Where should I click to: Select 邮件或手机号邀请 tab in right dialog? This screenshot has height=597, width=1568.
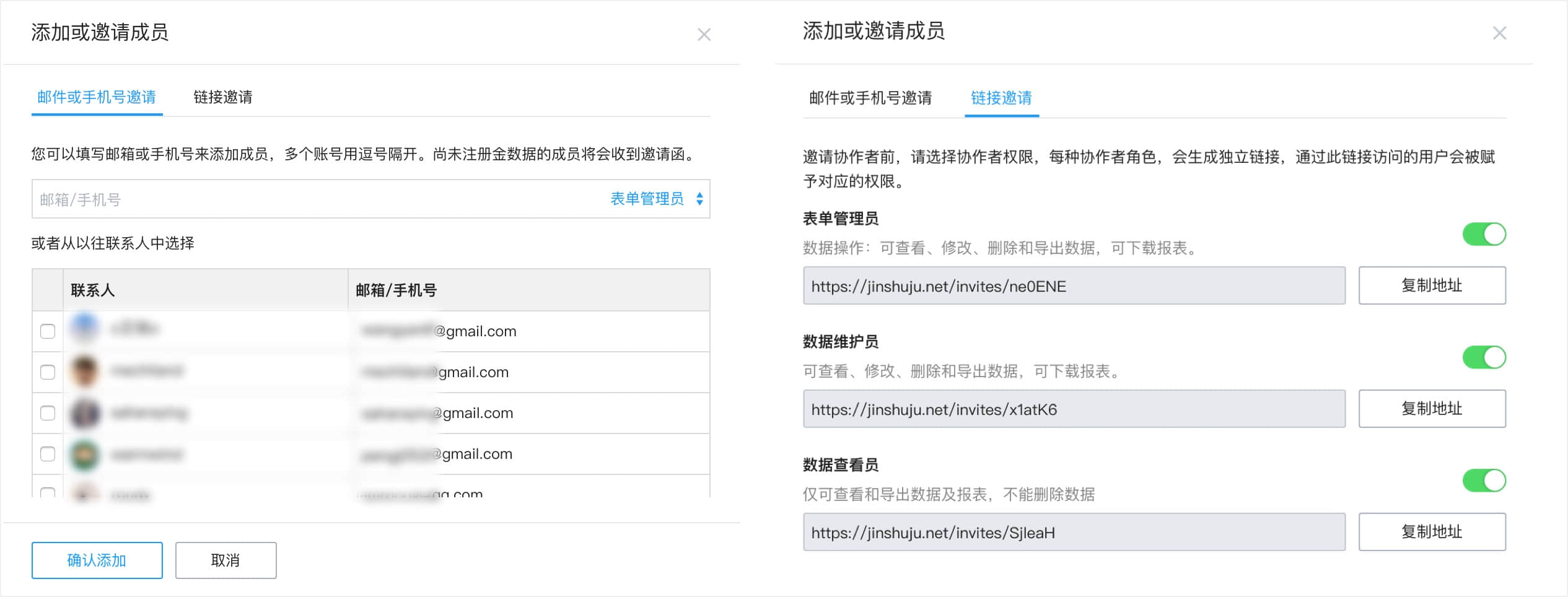pos(870,98)
